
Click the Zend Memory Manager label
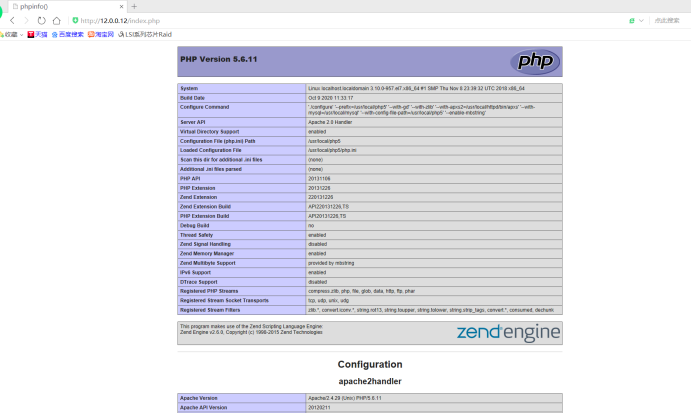pos(207,254)
